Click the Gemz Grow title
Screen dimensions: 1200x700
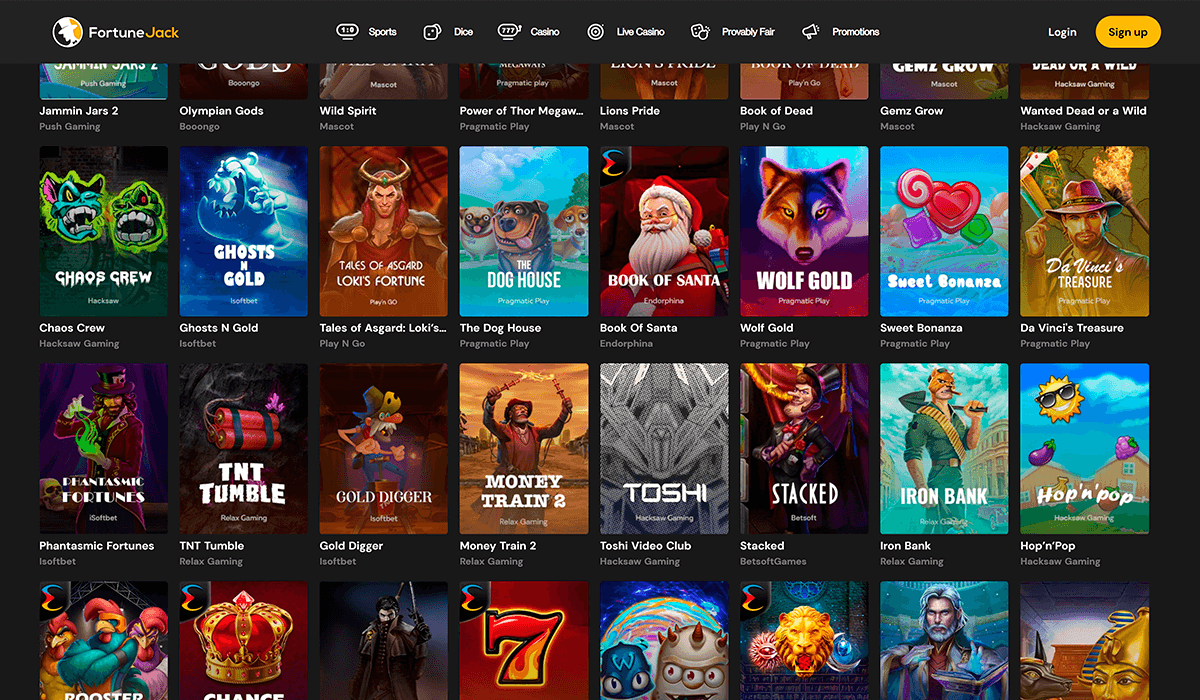pos(912,111)
